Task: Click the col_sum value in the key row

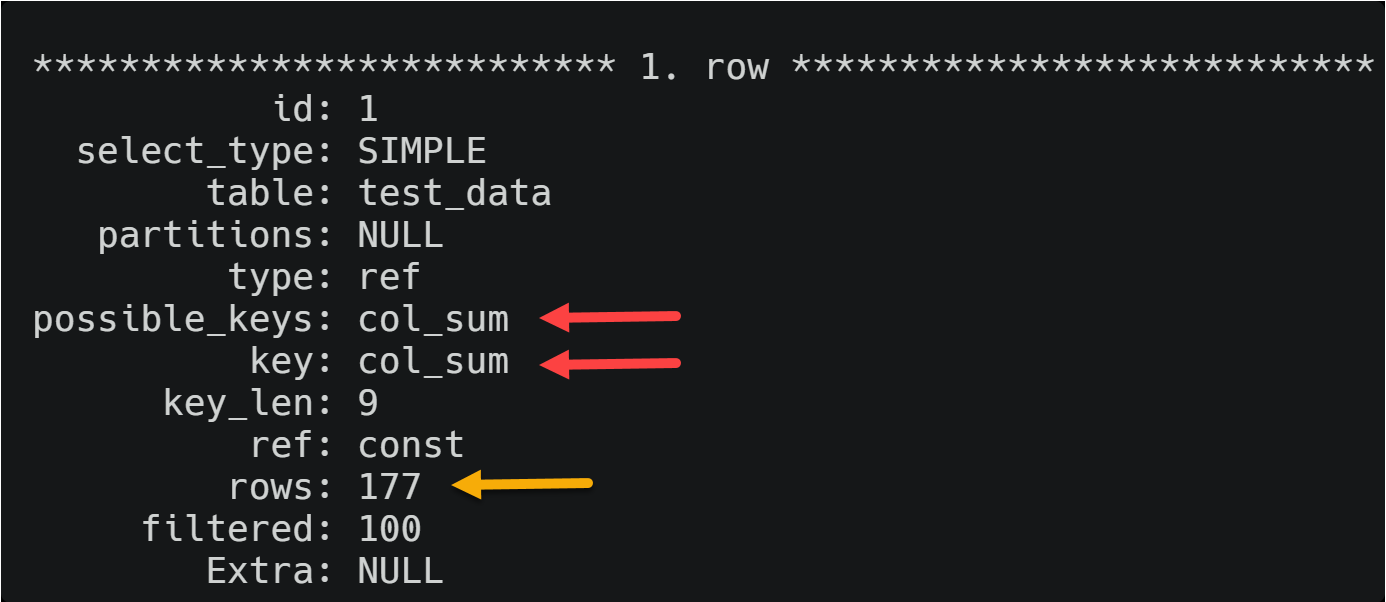Action: point(433,361)
